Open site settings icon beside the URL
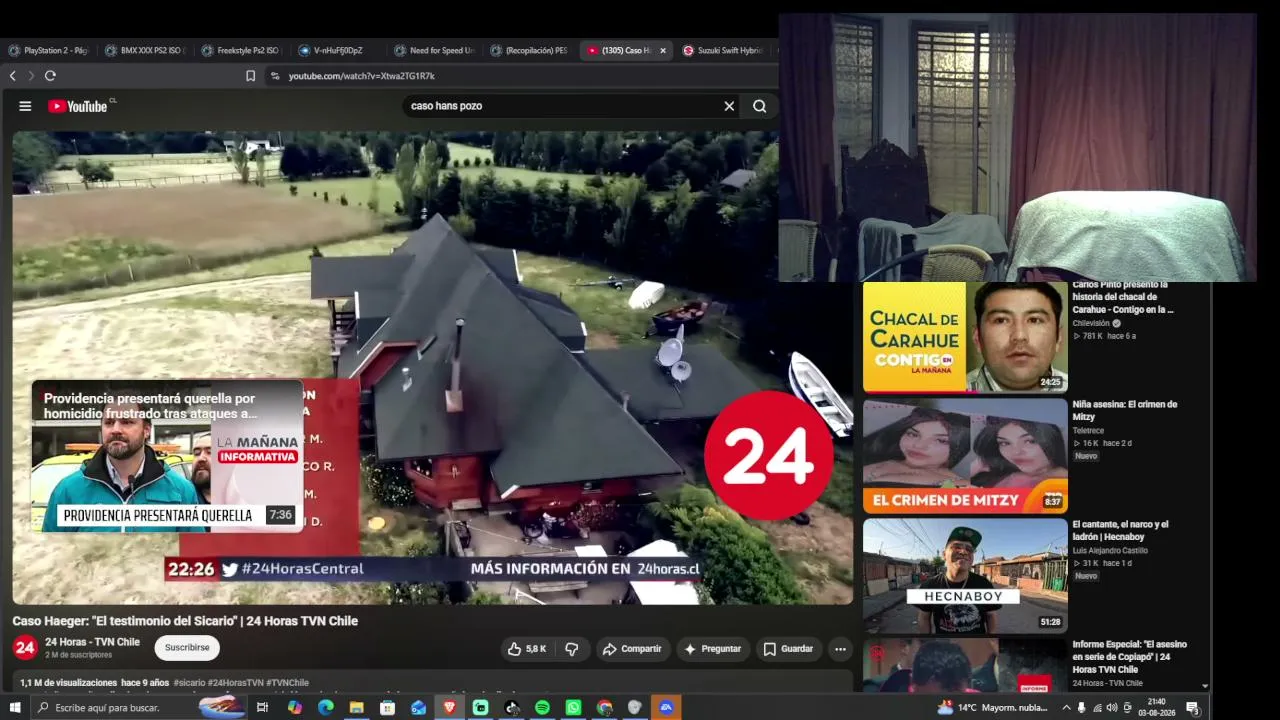This screenshot has height=720, width=1280. [275, 76]
